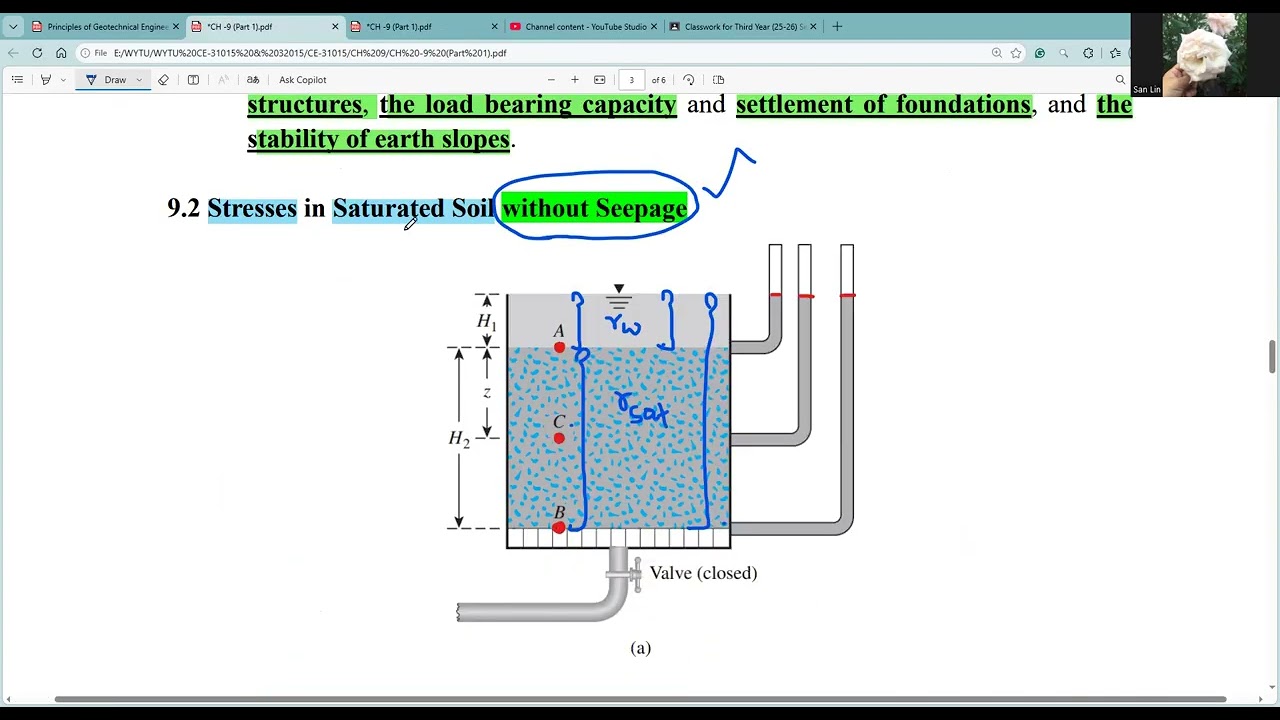Click the vertical scrollbar thumb
1280x720 pixels.
pos(1272,356)
